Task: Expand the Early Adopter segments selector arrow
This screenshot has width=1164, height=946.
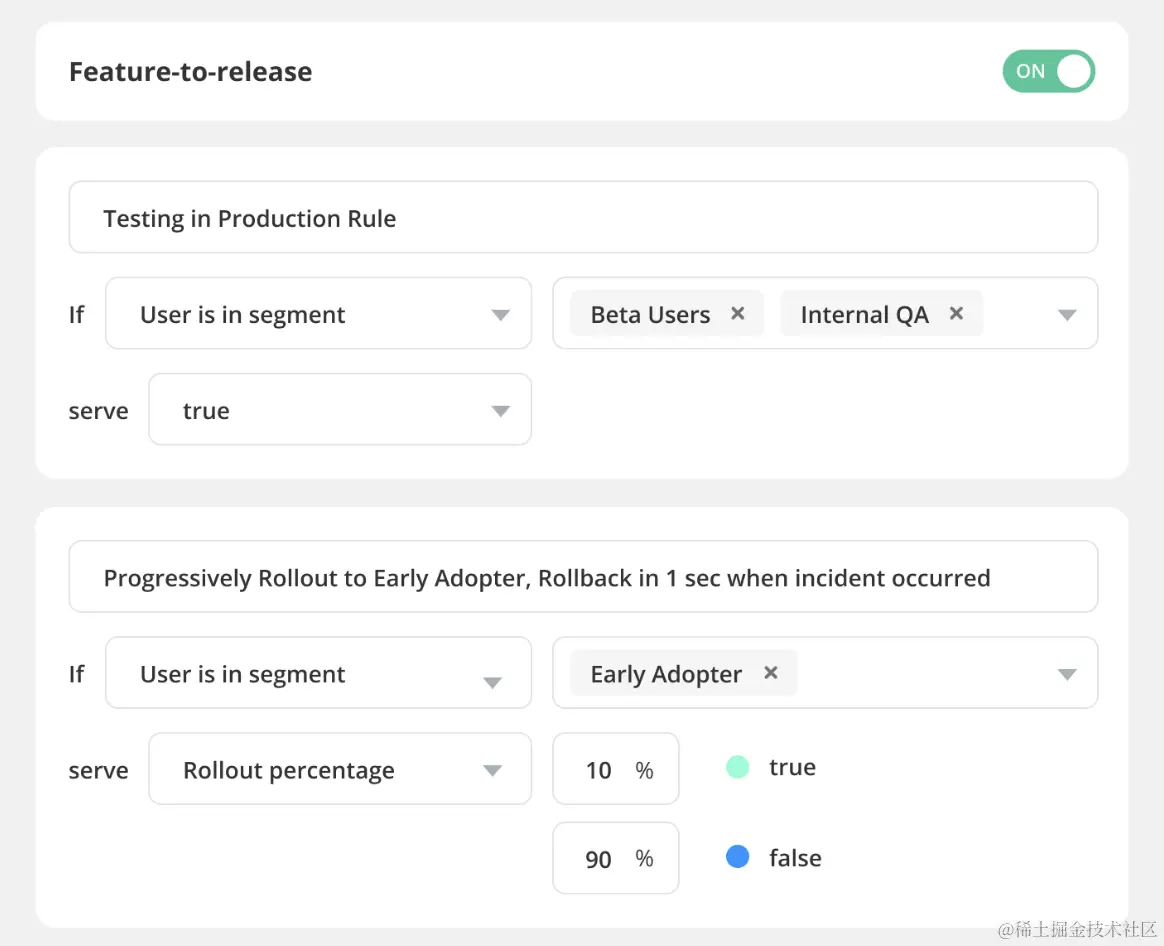Action: point(1067,675)
